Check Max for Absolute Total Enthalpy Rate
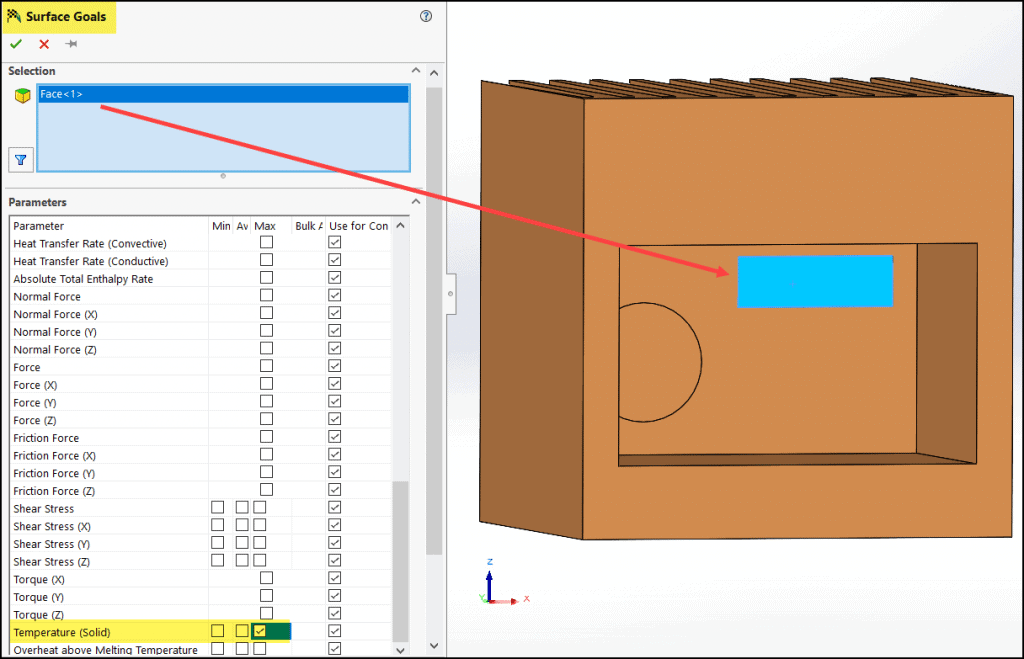The width and height of the screenshot is (1024, 659). [266, 278]
